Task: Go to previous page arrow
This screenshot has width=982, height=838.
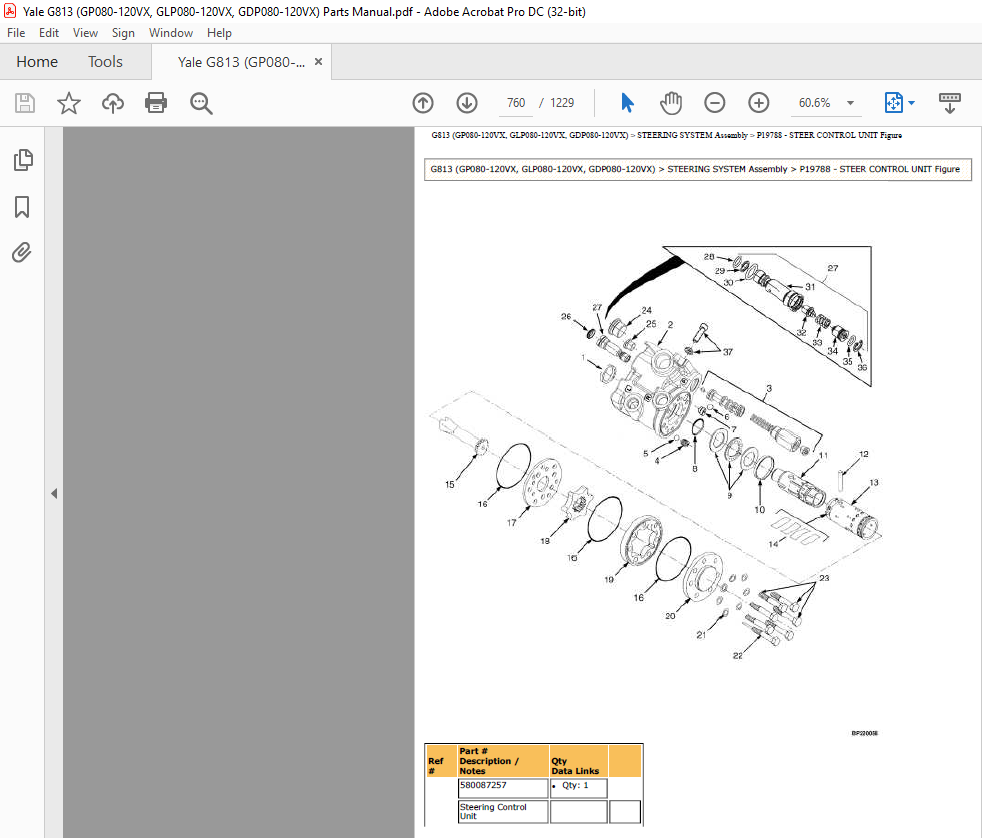Action: pos(423,103)
